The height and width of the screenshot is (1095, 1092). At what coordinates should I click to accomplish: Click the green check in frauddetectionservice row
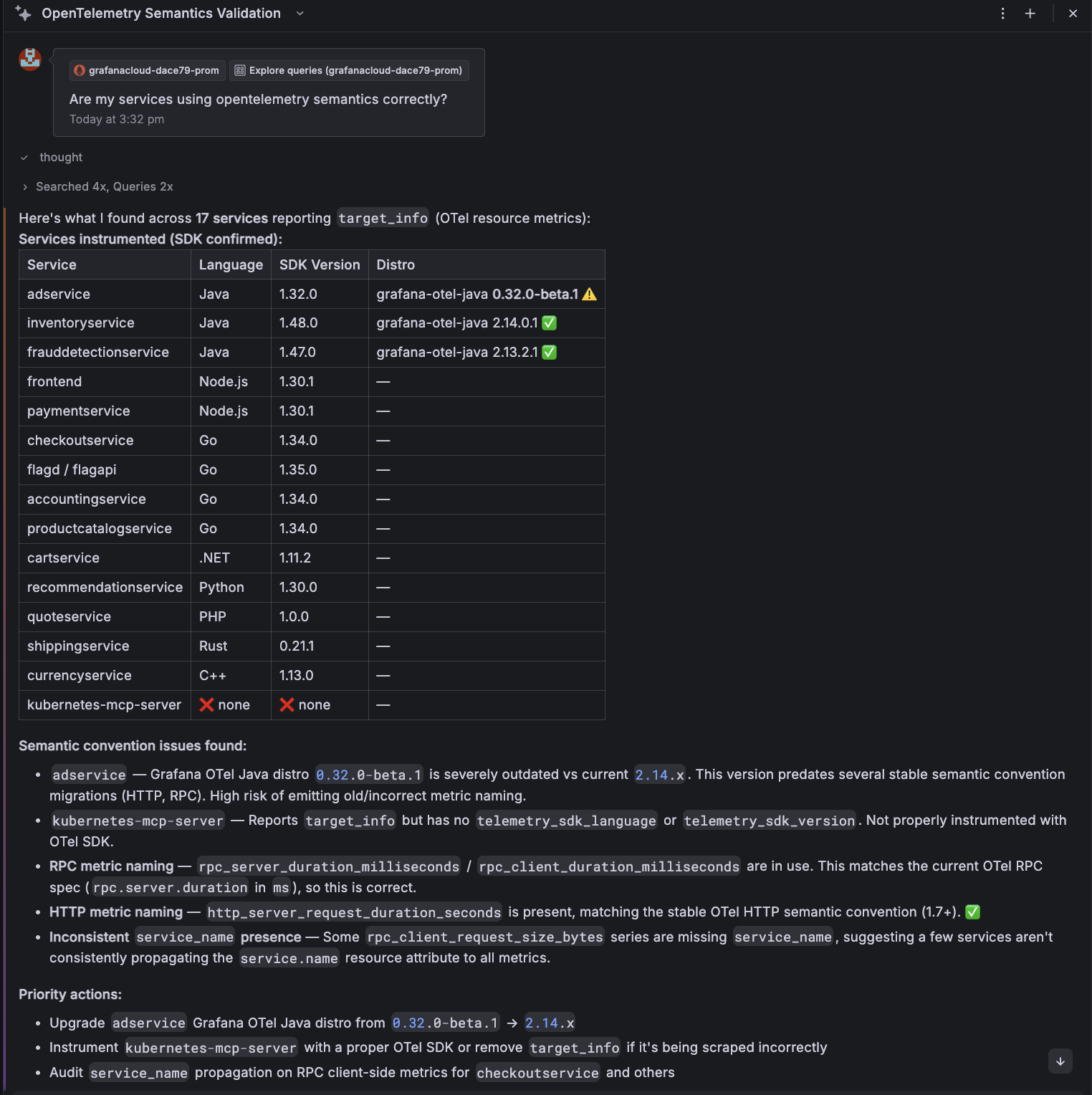[550, 353]
